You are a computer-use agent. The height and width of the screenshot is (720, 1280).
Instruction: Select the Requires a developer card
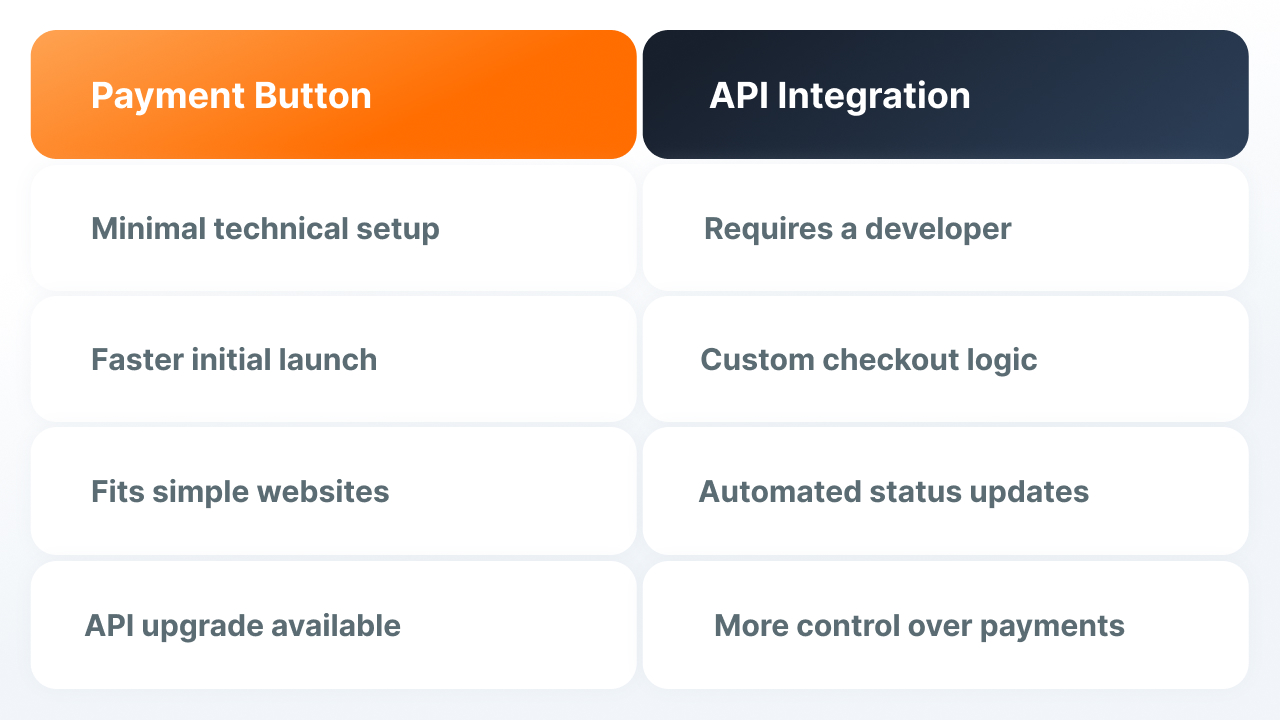(946, 228)
